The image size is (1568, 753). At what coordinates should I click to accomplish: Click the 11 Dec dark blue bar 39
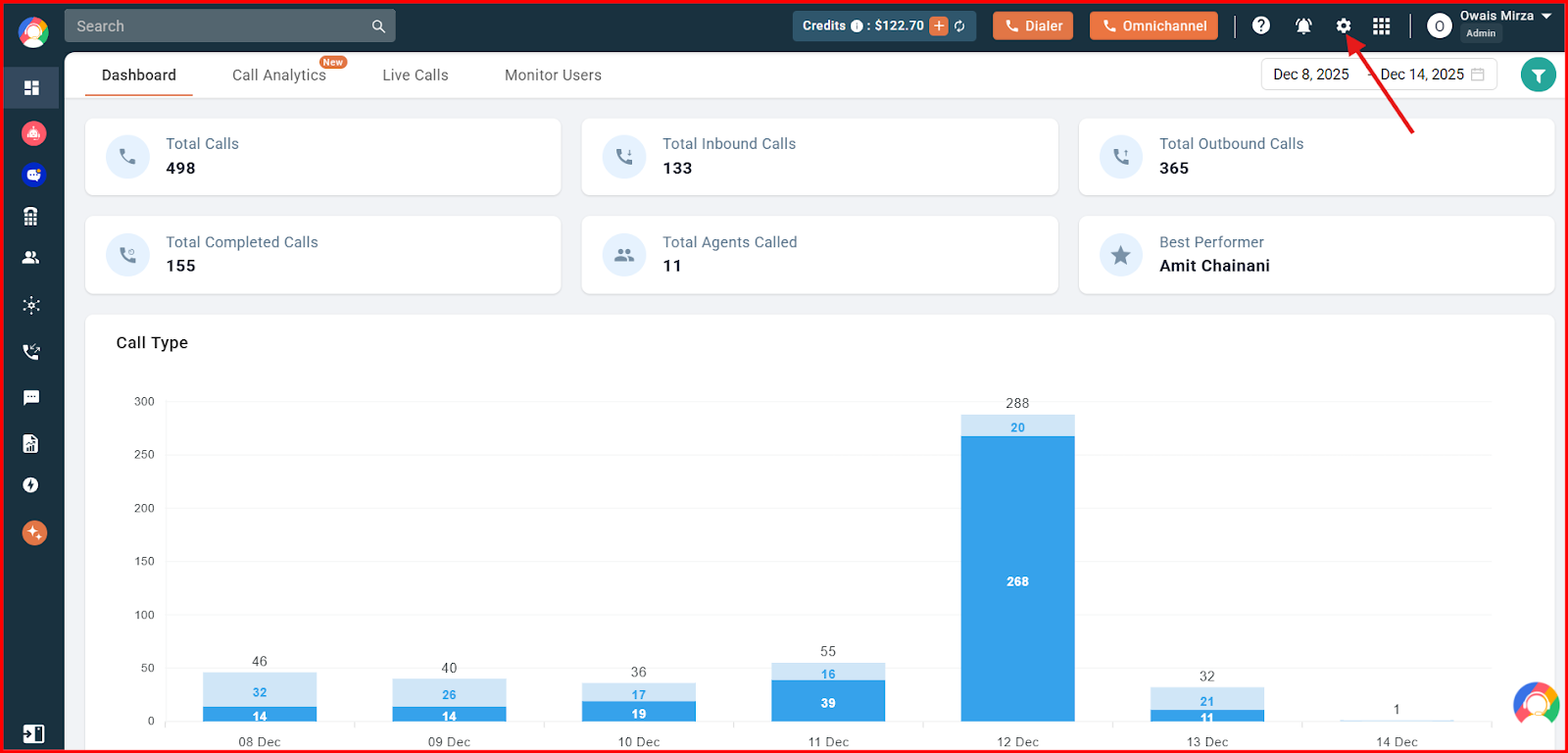(828, 701)
